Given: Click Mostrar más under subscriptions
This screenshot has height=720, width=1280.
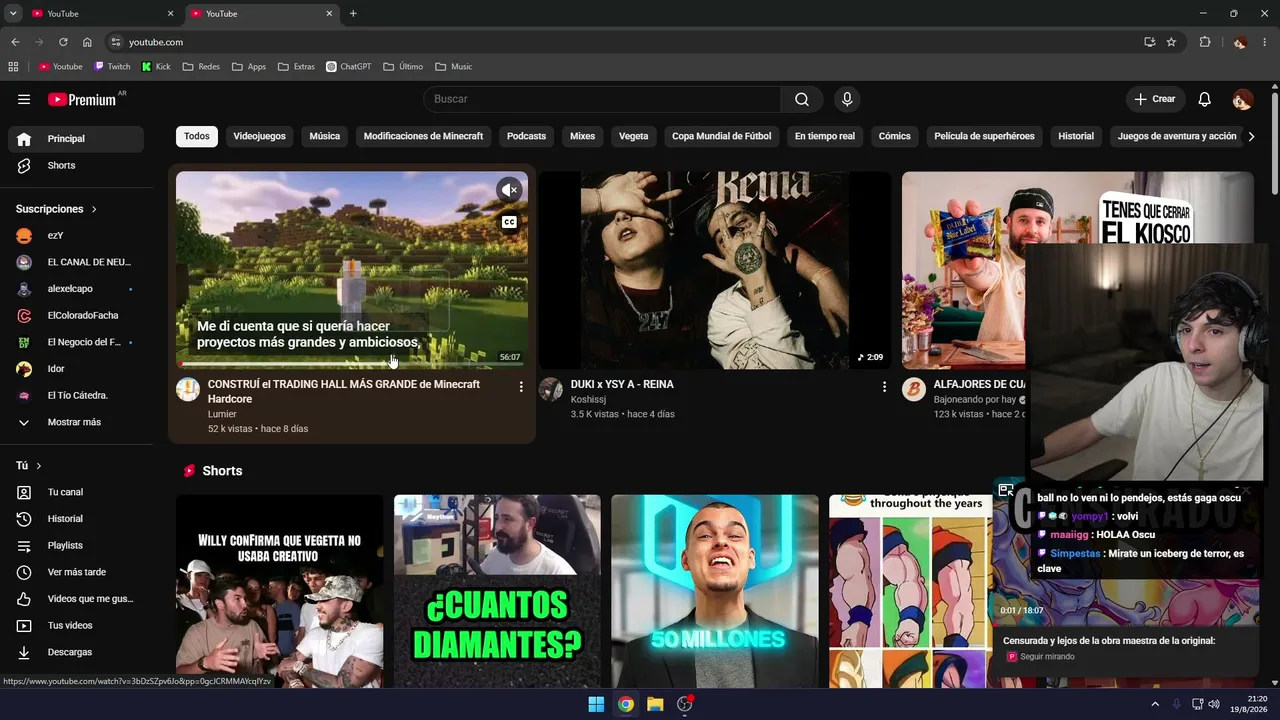Looking at the screenshot, I should (x=76, y=422).
